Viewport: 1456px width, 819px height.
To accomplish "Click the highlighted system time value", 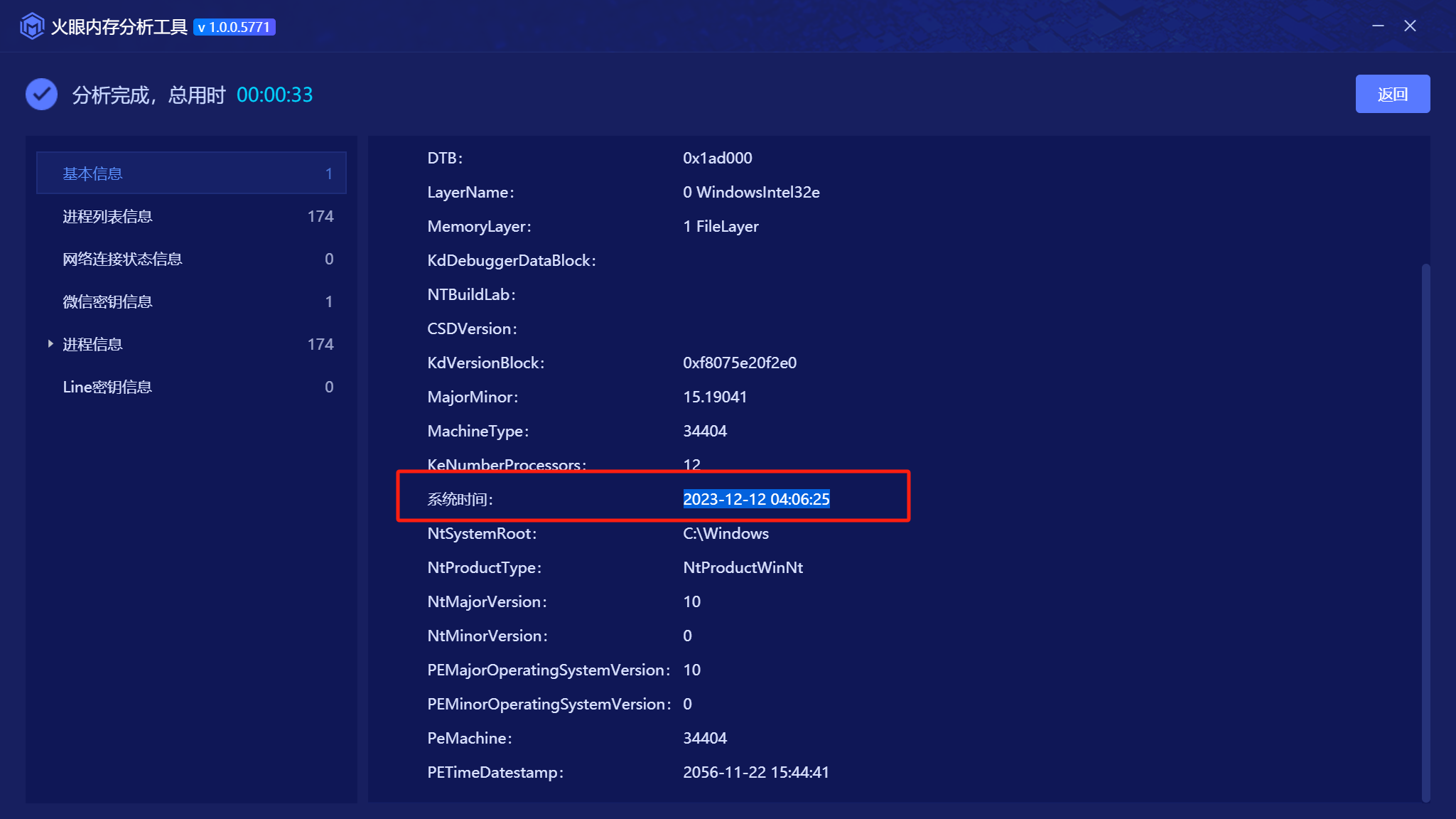I will [x=756, y=499].
